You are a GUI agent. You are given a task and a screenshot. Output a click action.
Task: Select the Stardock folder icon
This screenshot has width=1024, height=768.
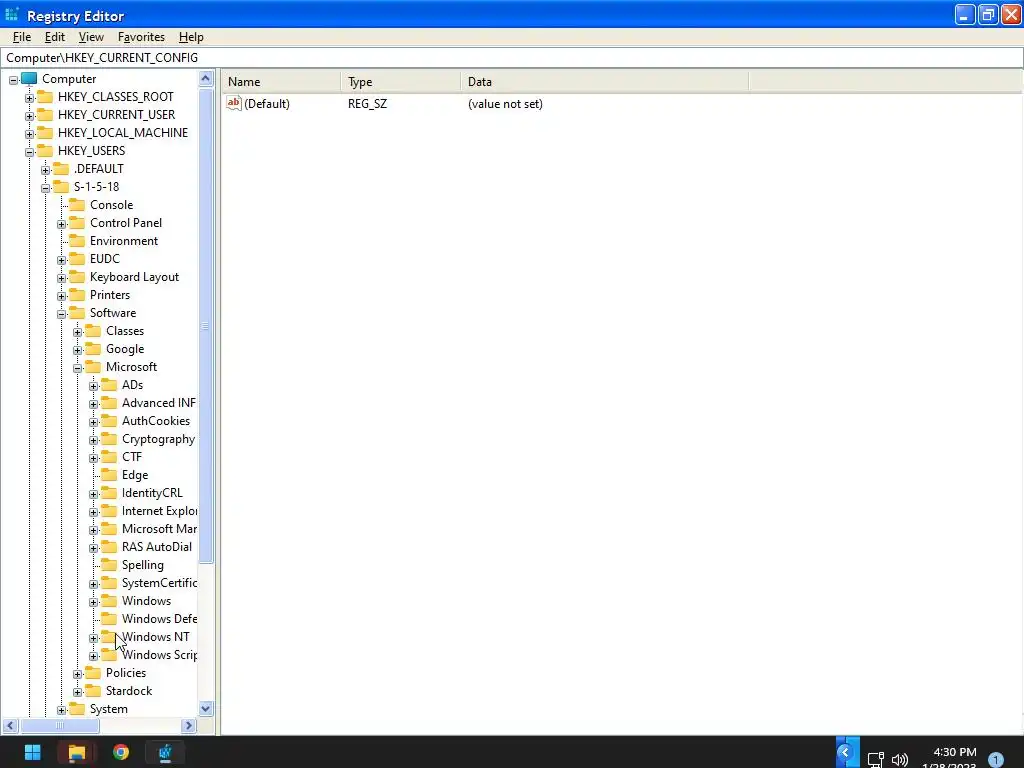tap(93, 690)
